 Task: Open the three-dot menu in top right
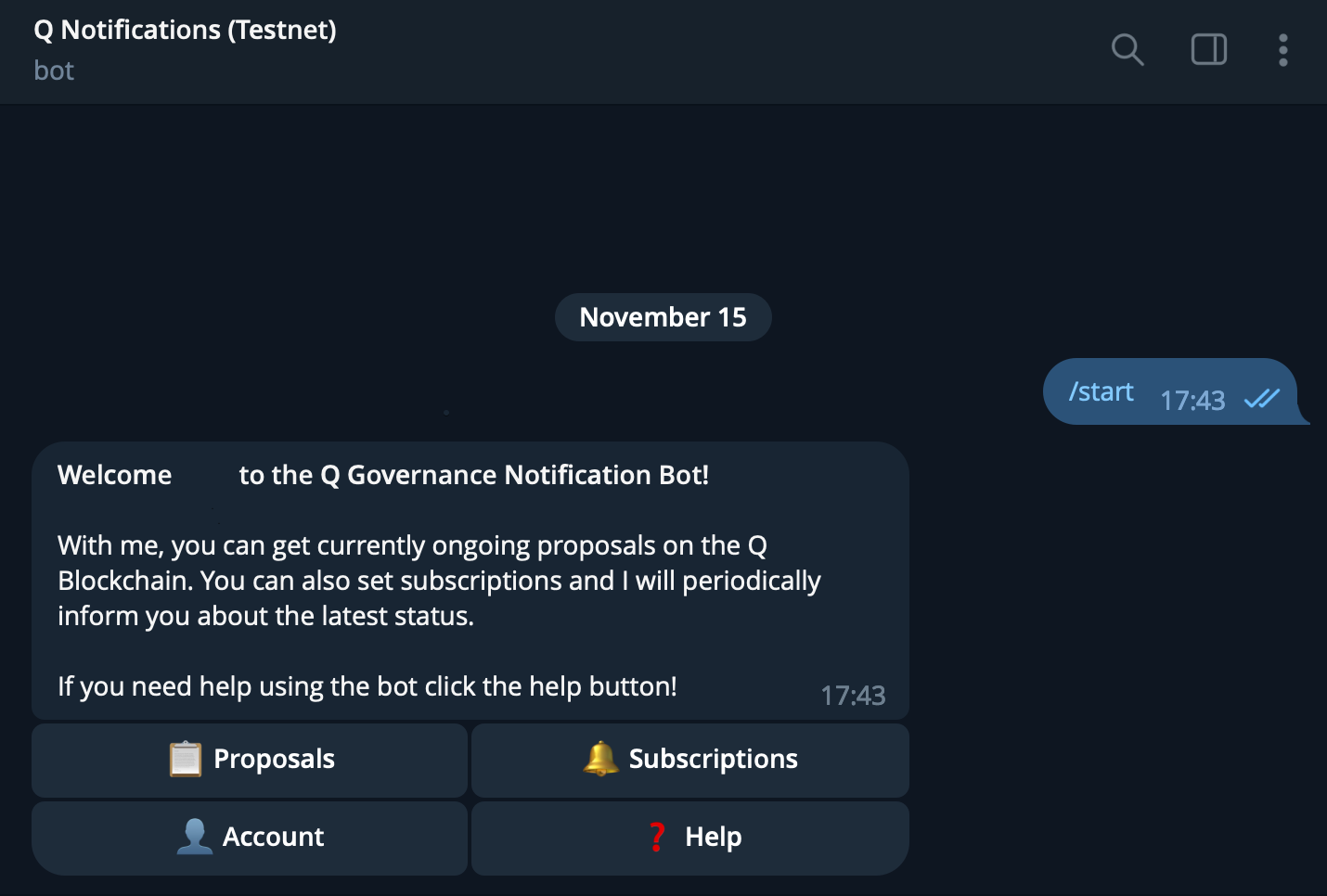pyautogui.click(x=1282, y=50)
